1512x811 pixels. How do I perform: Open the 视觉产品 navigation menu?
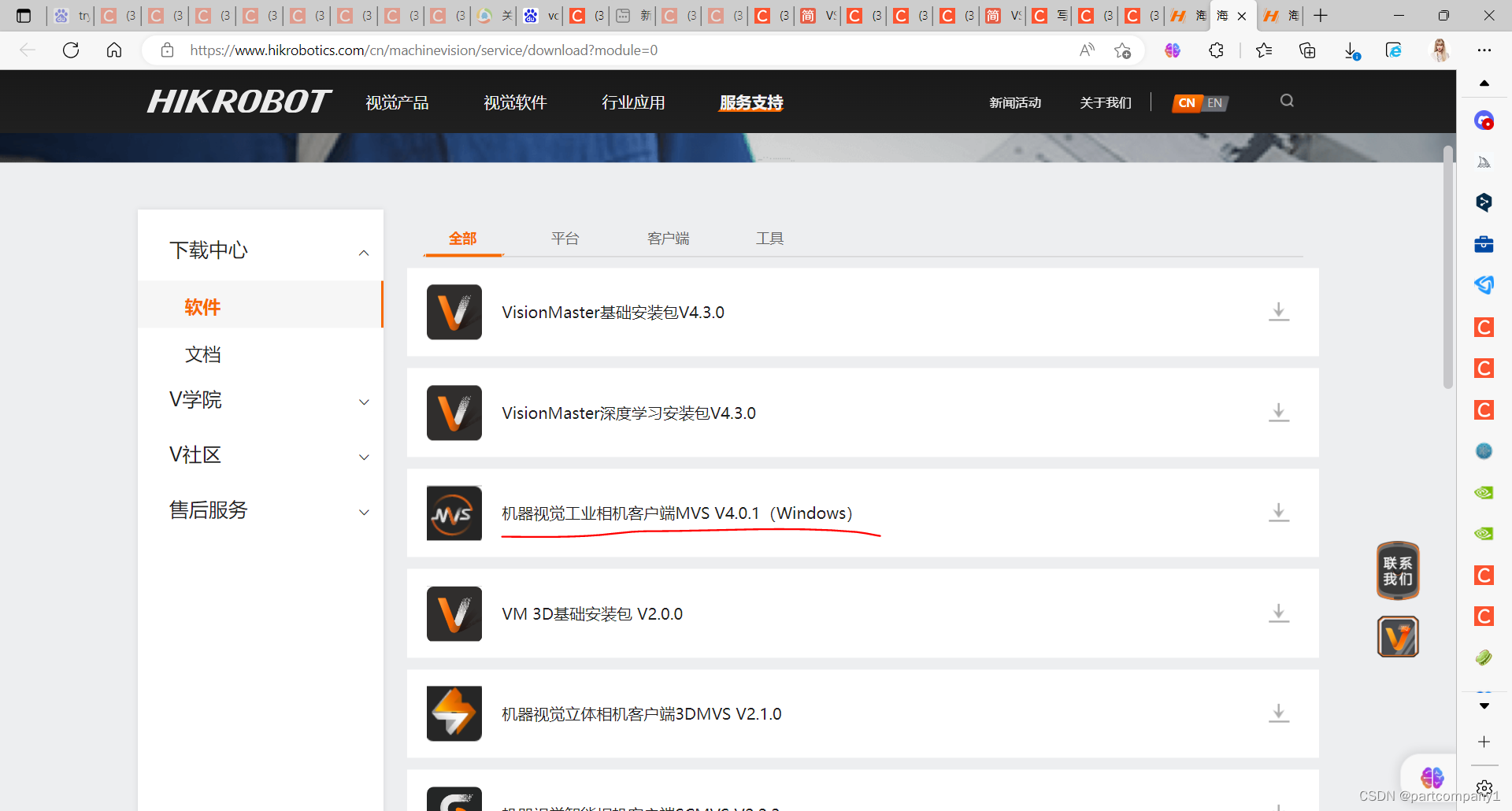pos(397,102)
